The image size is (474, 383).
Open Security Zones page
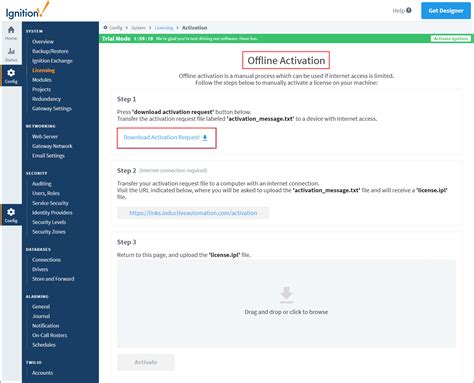point(49,232)
